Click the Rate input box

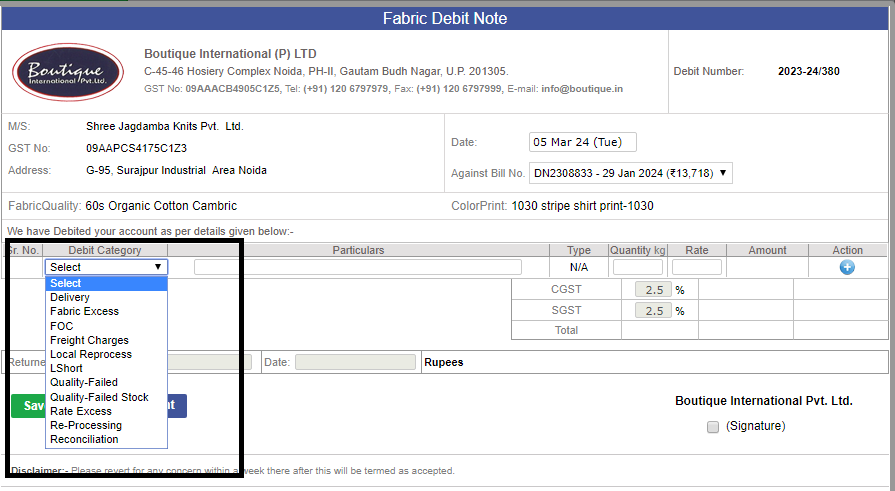[x=696, y=267]
